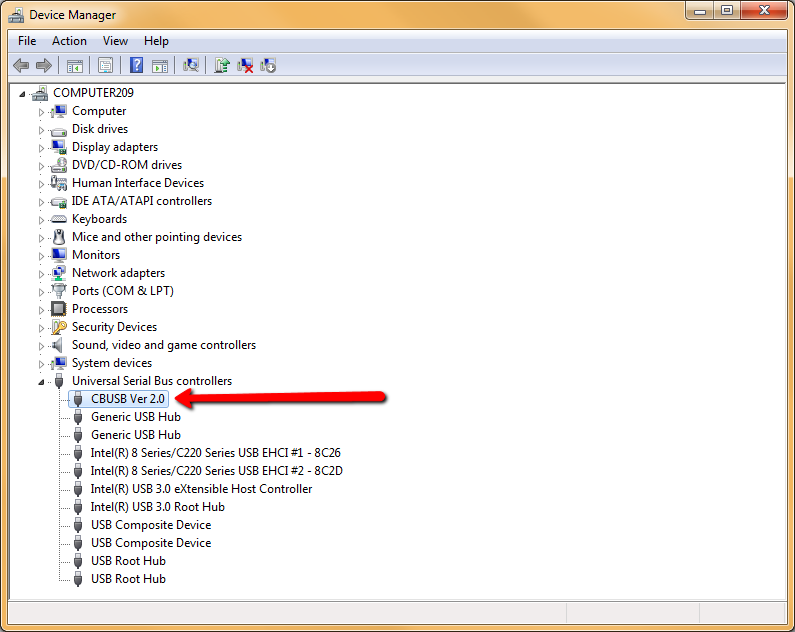Screen dimensions: 795x632
Task: Select the COMPUTER209 root label
Action: 93,93
